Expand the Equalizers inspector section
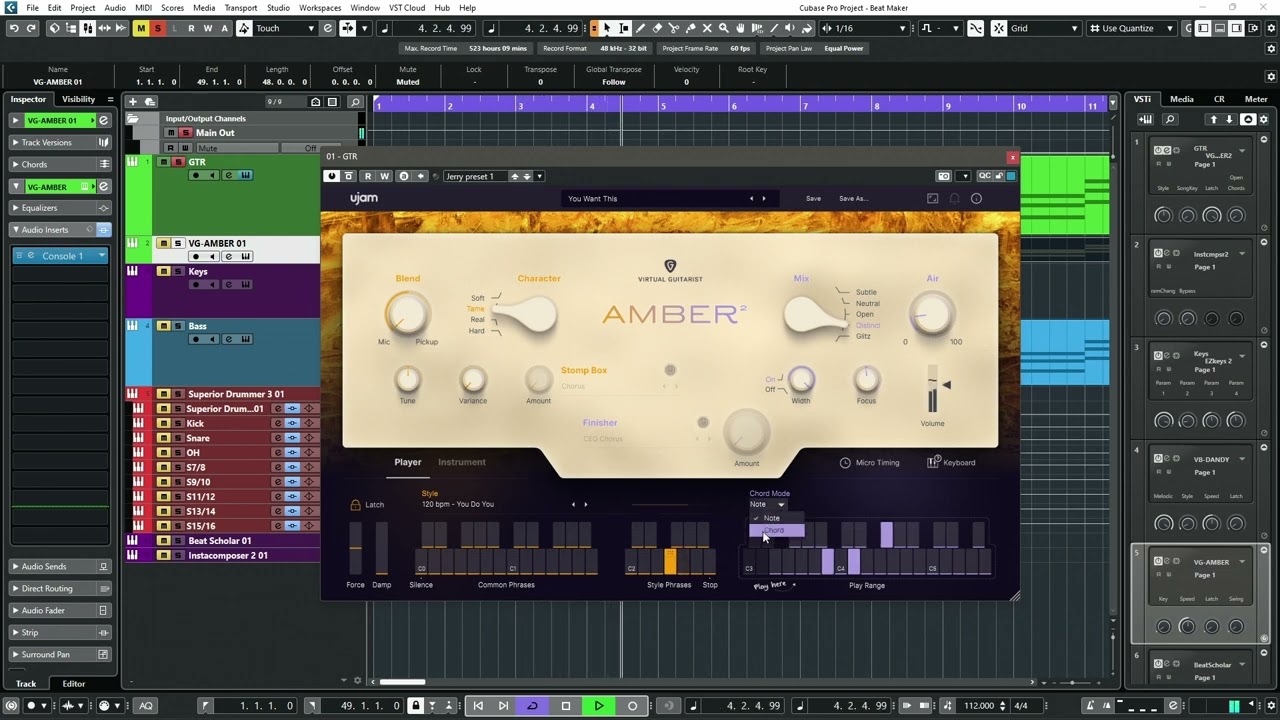Image resolution: width=1280 pixels, height=720 pixels. point(61,208)
